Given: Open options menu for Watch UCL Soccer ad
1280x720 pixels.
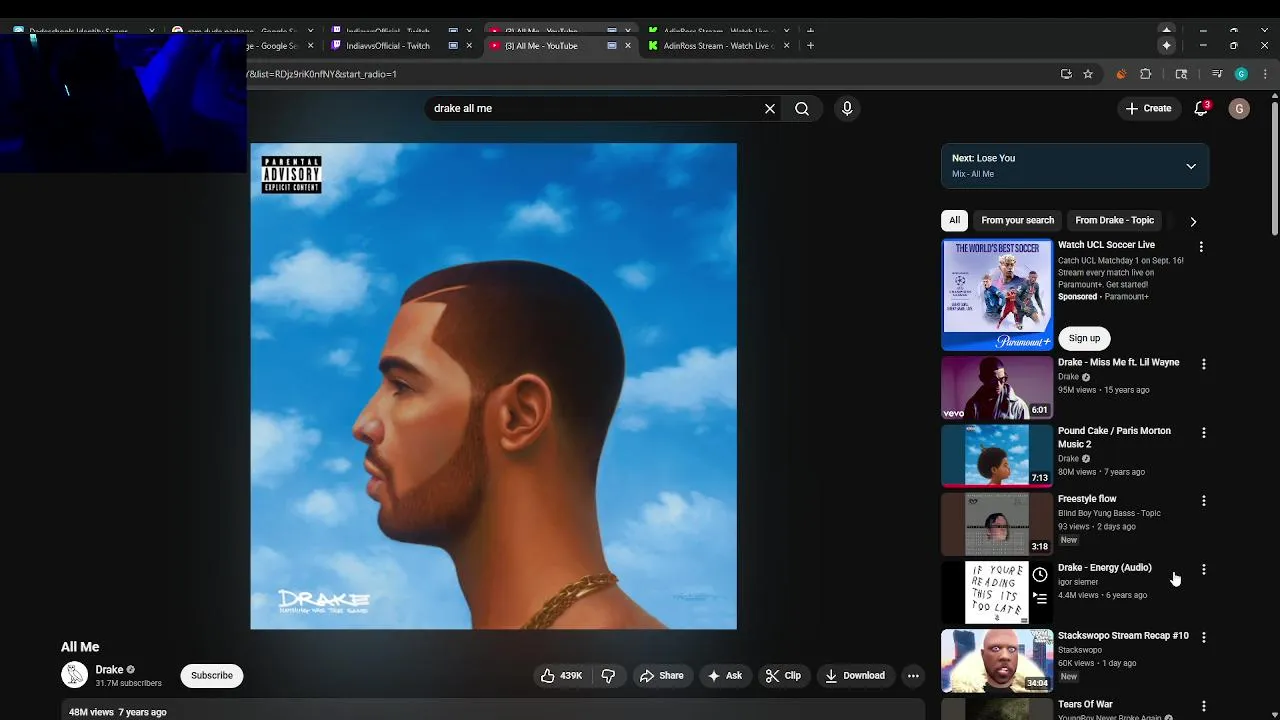Looking at the screenshot, I should pyautogui.click(x=1201, y=246).
